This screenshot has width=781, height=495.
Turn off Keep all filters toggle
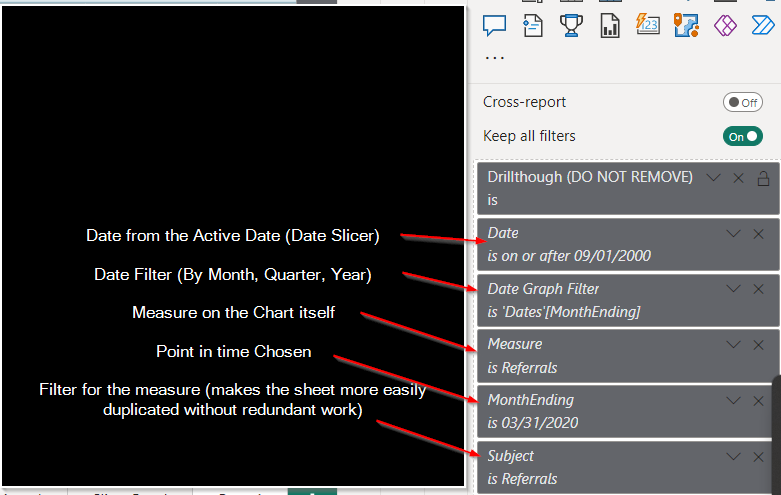point(743,136)
